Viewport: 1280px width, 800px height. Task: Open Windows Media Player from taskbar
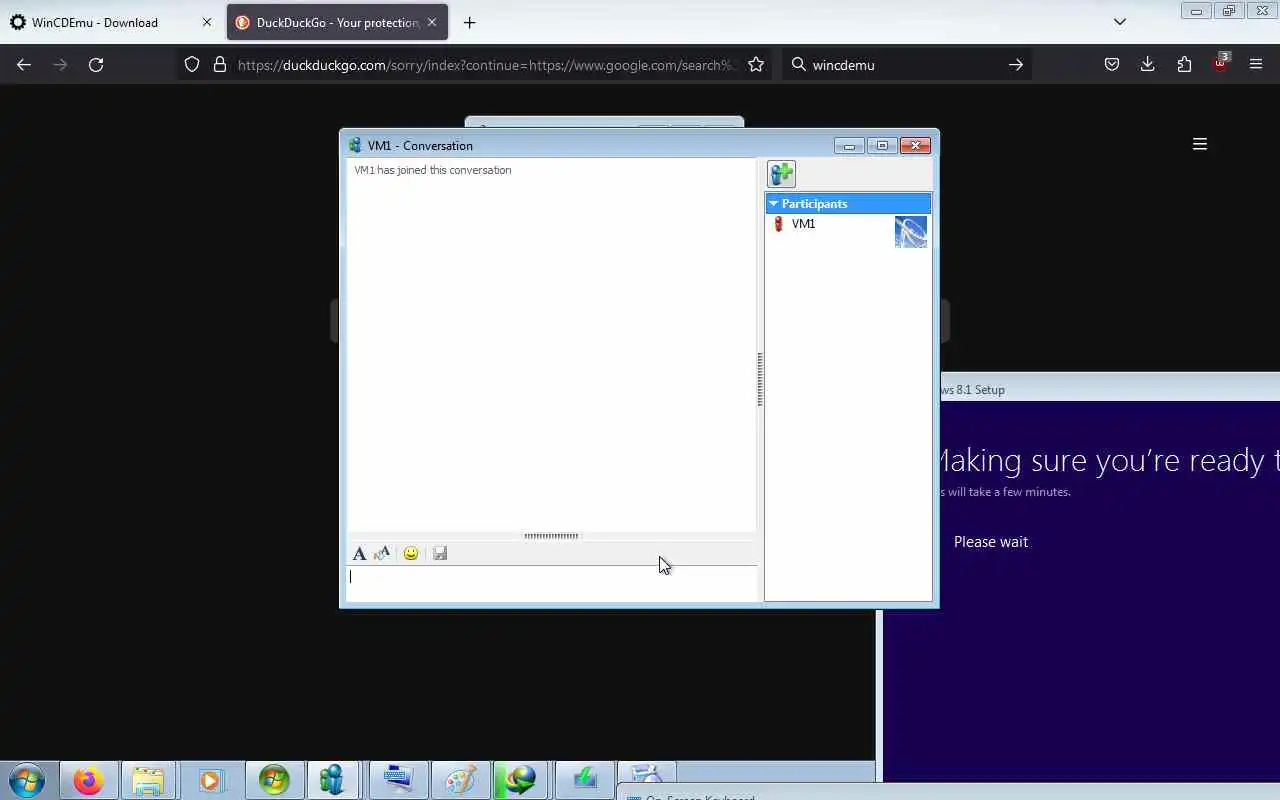coord(210,780)
